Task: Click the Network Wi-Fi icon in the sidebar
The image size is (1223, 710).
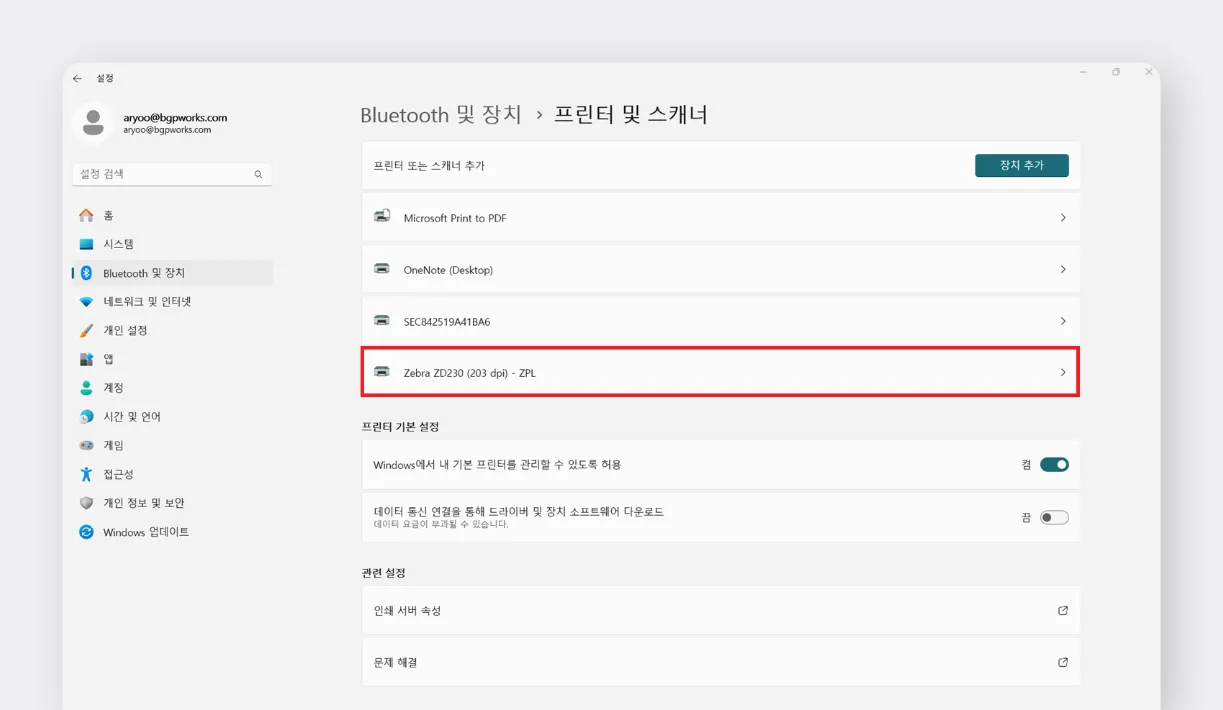Action: coord(86,301)
